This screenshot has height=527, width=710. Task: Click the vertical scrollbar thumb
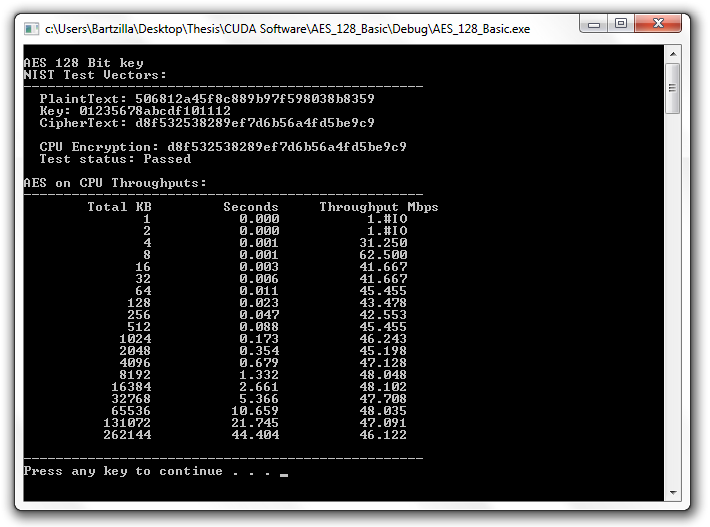click(x=673, y=88)
